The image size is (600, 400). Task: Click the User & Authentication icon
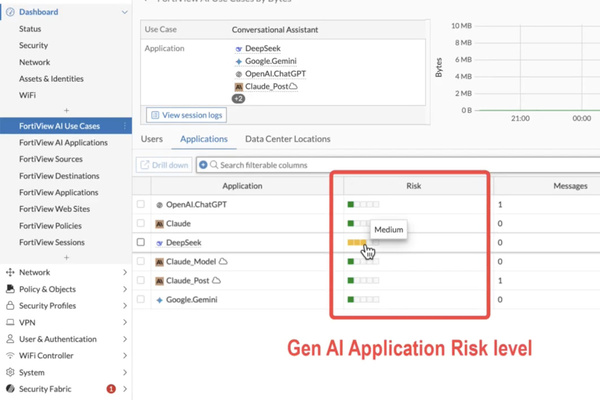coord(10,338)
